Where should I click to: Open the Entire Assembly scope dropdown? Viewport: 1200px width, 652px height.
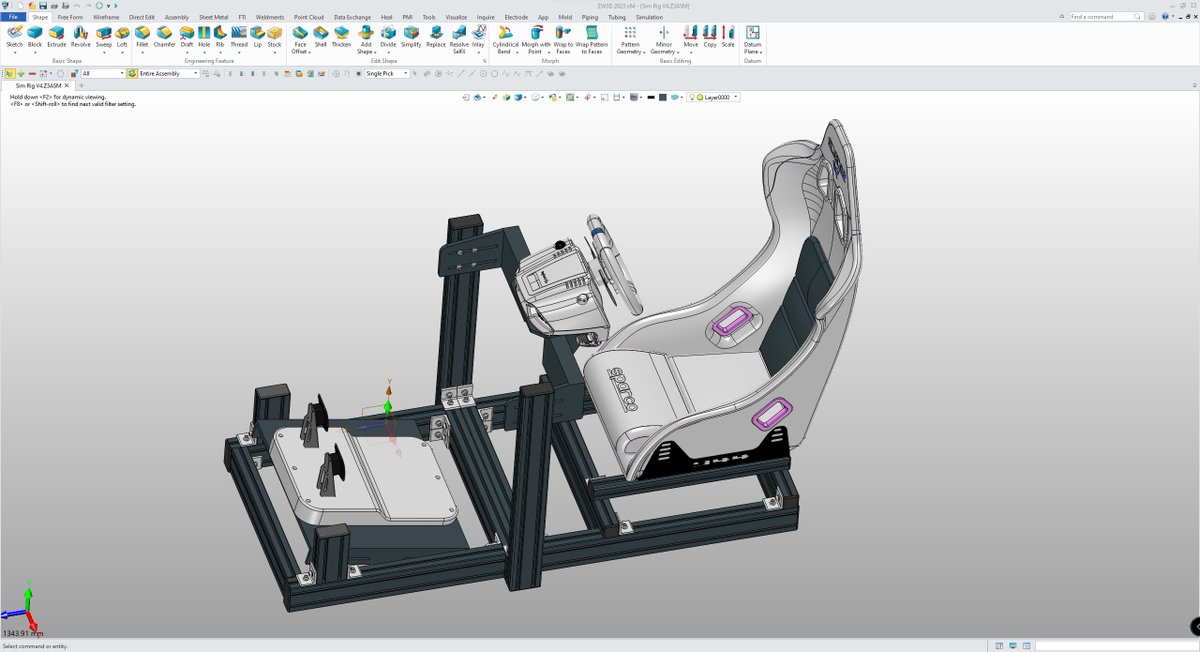168,73
